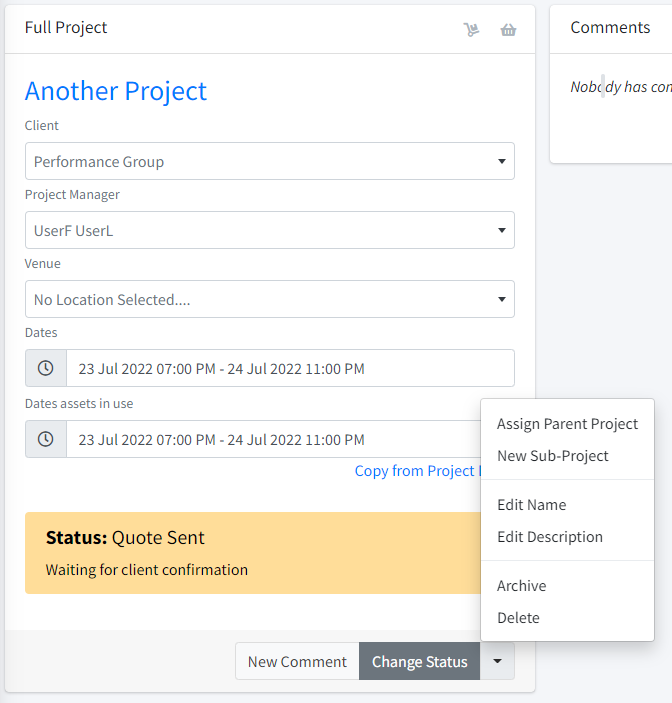672x703 pixels.
Task: Expand the Project Manager selector
Action: coord(269,230)
